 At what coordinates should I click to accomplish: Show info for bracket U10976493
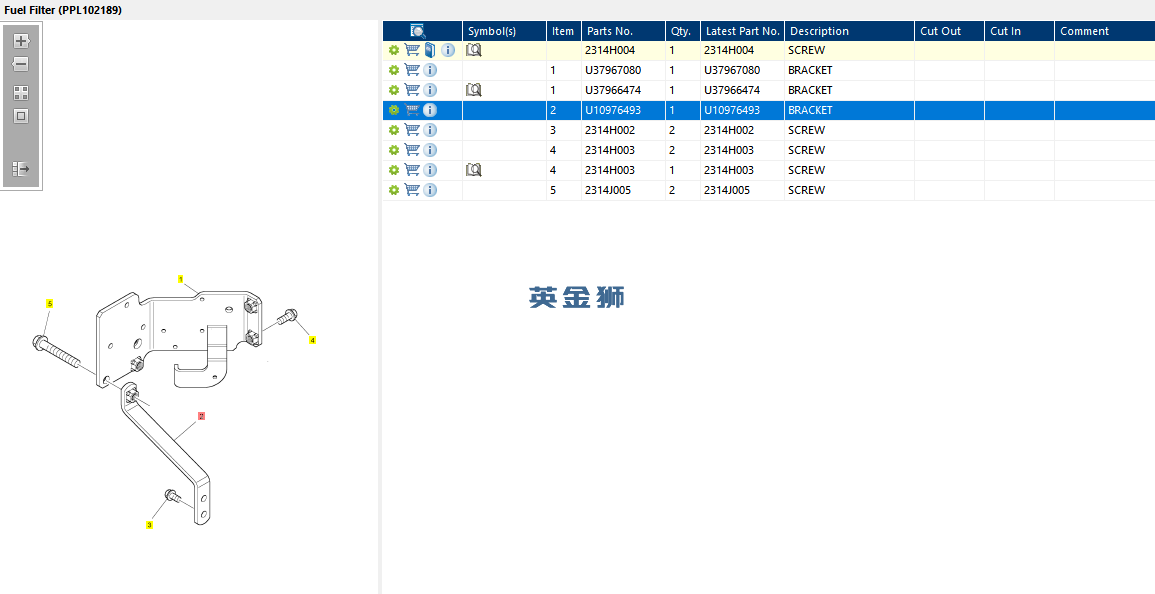(431, 110)
